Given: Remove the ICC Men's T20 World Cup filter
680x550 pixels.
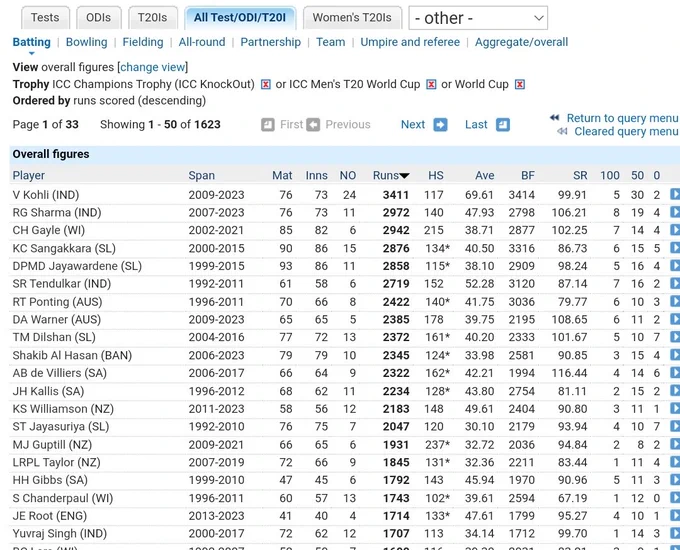Looking at the screenshot, I should click(x=431, y=84).
